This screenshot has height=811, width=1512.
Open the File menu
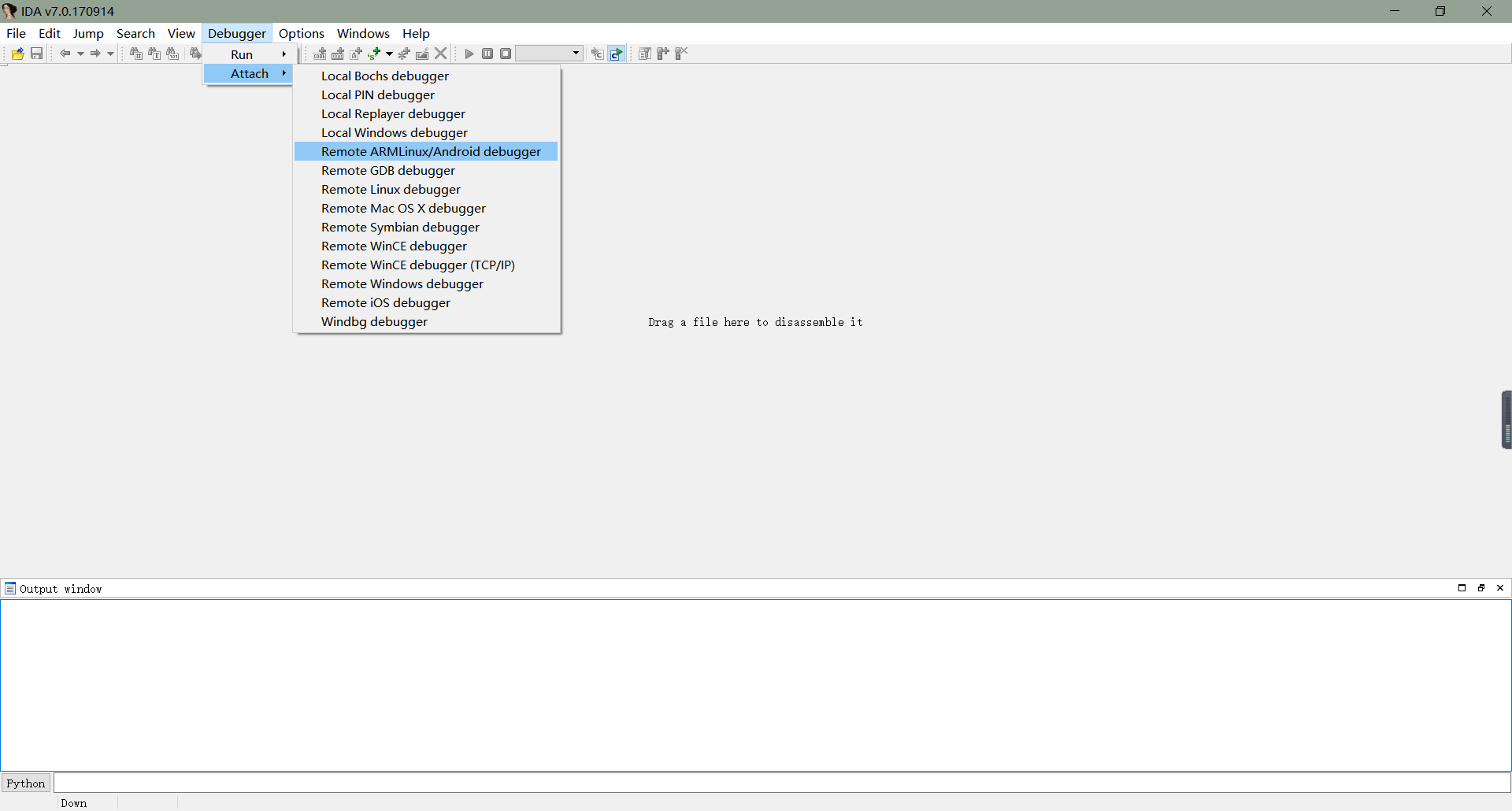coord(16,33)
